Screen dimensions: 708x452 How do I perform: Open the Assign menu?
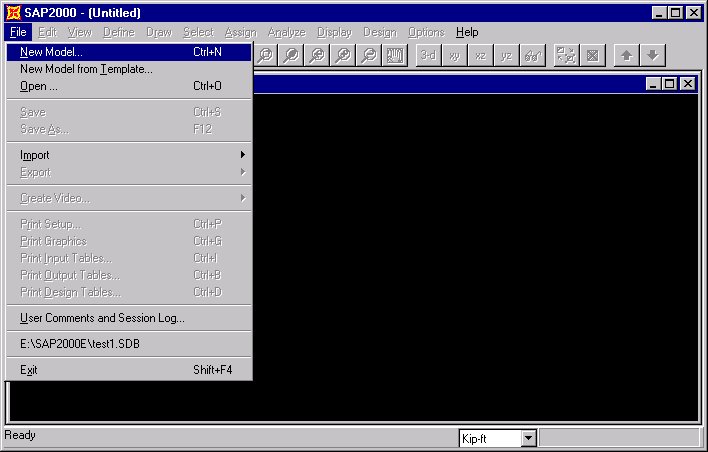241,32
